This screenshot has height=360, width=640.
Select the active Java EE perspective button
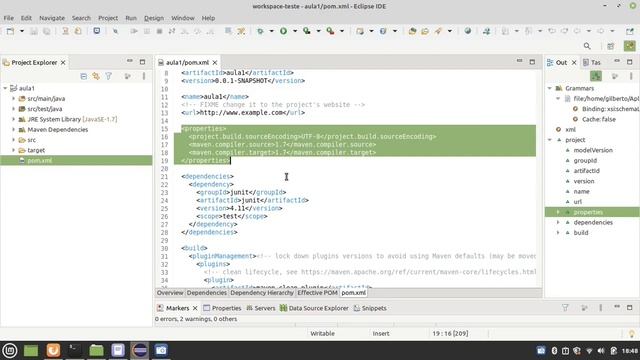click(629, 46)
